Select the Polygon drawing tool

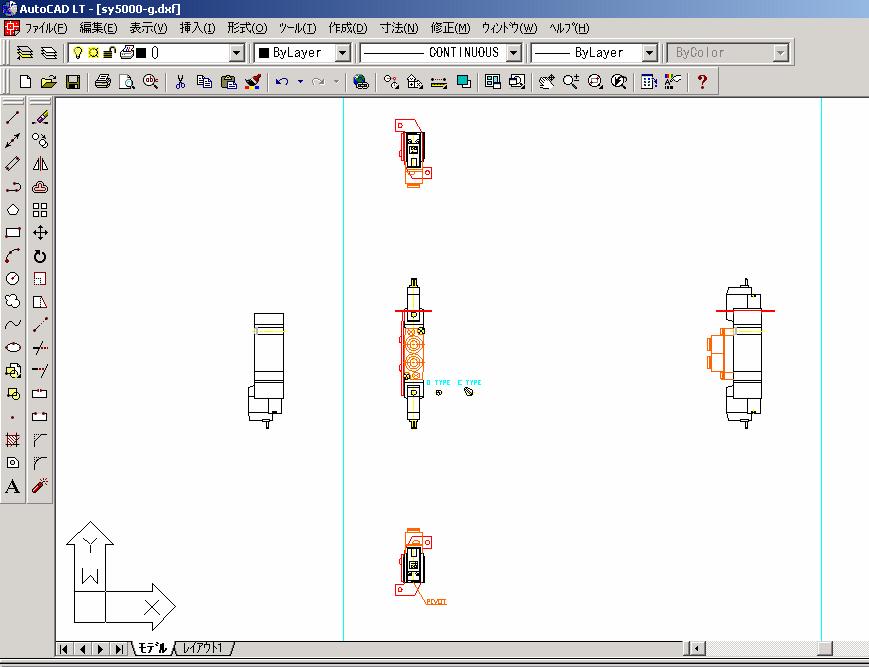13,210
